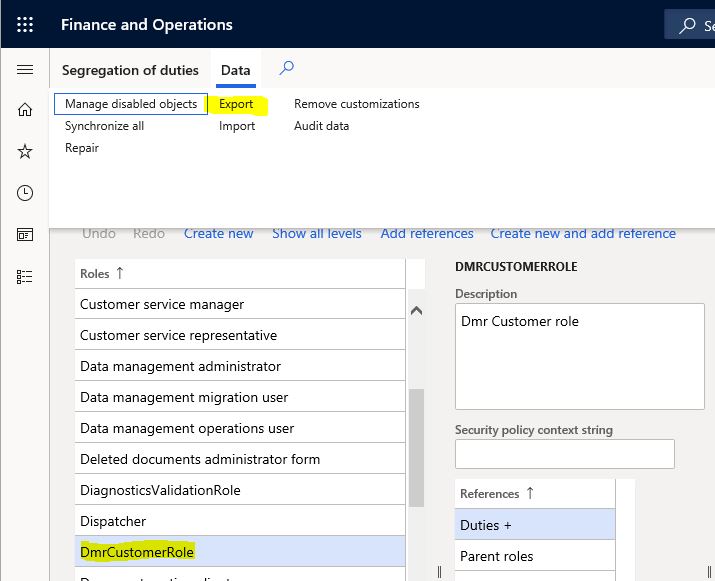Image resolution: width=715 pixels, height=581 pixels.
Task: Open Audit data
Action: click(321, 126)
